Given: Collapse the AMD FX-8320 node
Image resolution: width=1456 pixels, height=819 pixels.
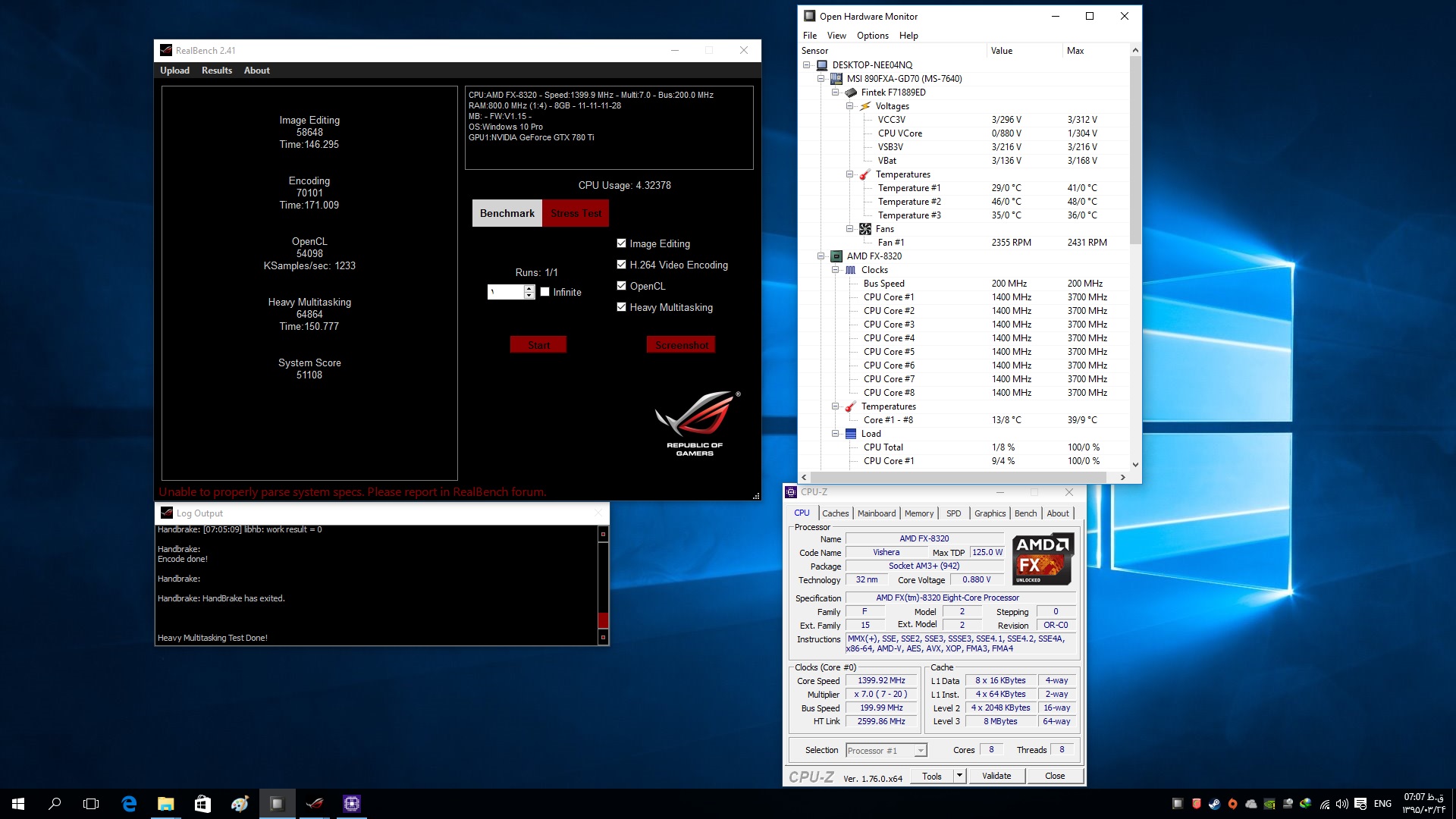Looking at the screenshot, I should click(821, 256).
